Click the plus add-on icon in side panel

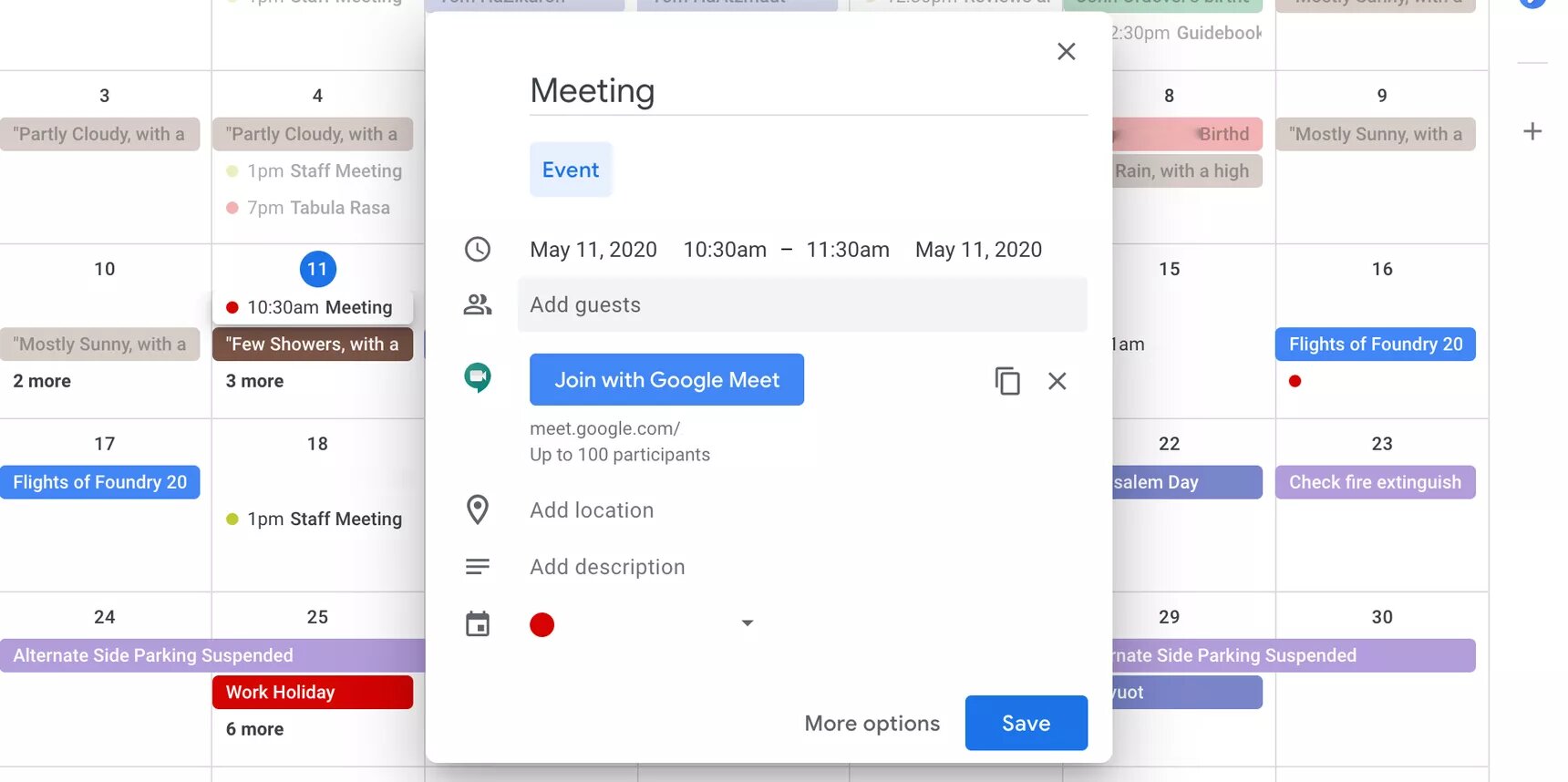click(1532, 131)
